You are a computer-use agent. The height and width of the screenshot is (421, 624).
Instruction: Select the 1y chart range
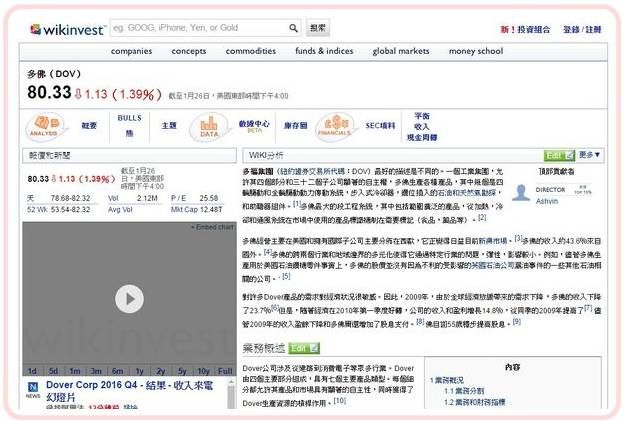139,371
